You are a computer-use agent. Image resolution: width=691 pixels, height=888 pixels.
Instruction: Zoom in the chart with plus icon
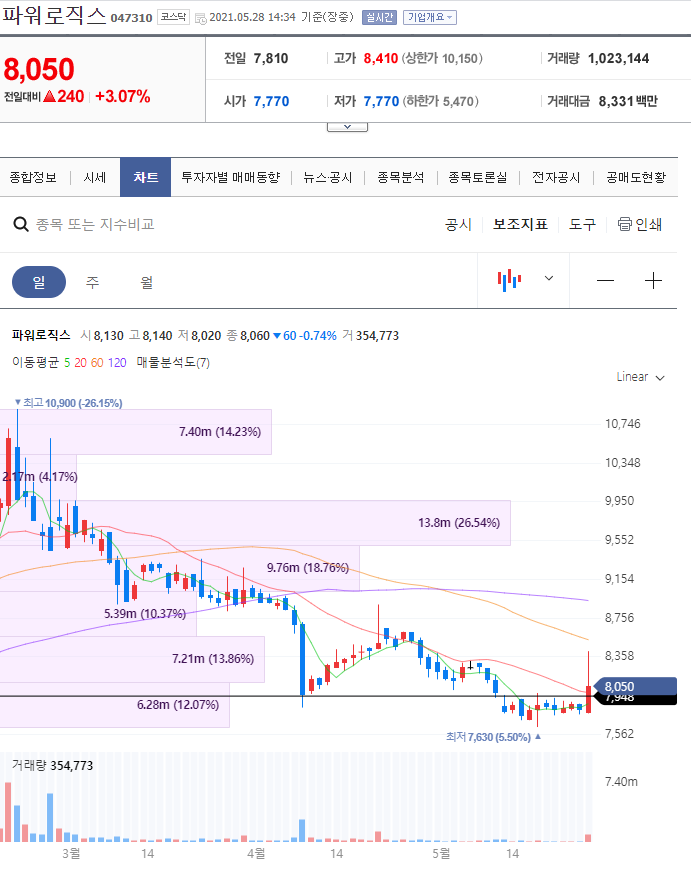click(x=654, y=281)
